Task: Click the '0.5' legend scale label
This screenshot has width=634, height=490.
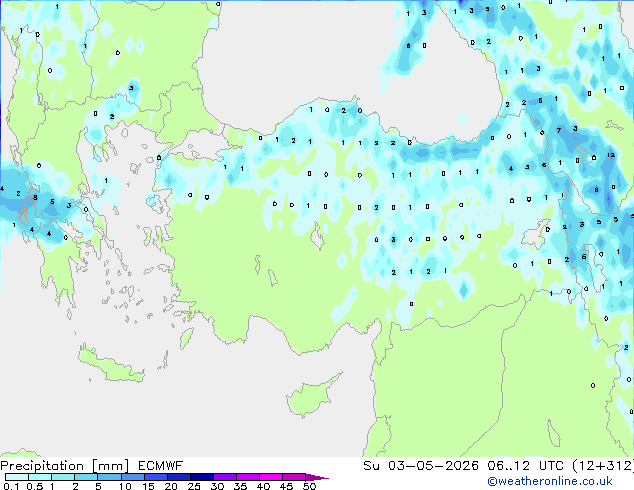Action: (35, 486)
